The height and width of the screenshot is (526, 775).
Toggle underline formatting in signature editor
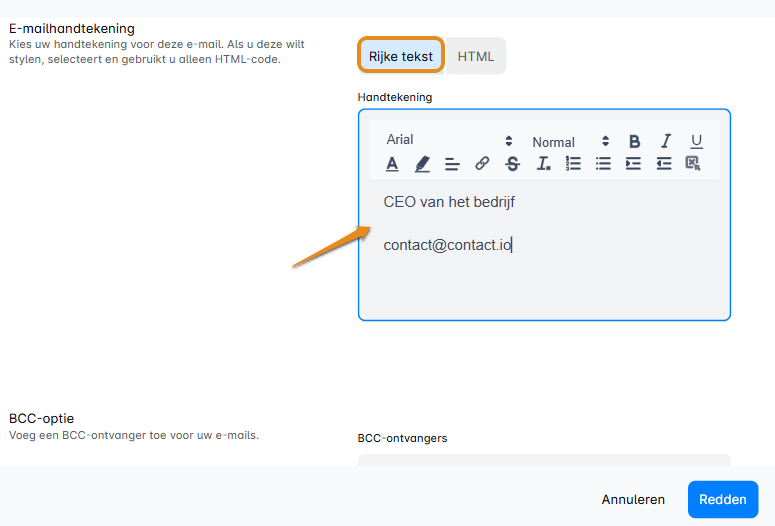pos(697,141)
